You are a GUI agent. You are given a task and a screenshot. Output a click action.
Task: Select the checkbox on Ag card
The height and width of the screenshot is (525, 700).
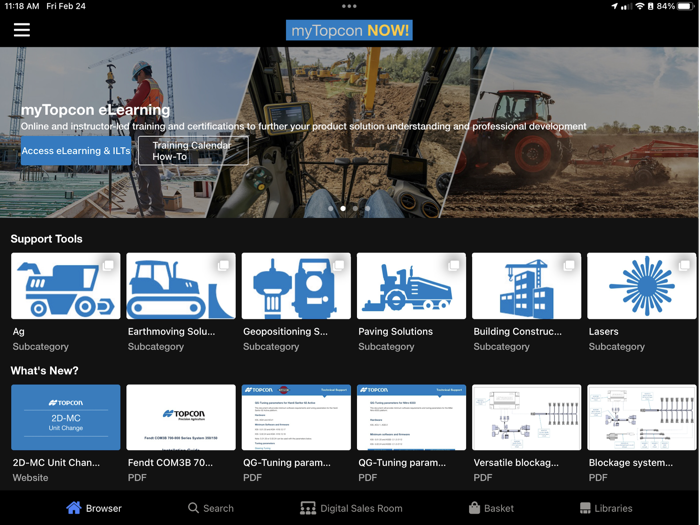108,265
